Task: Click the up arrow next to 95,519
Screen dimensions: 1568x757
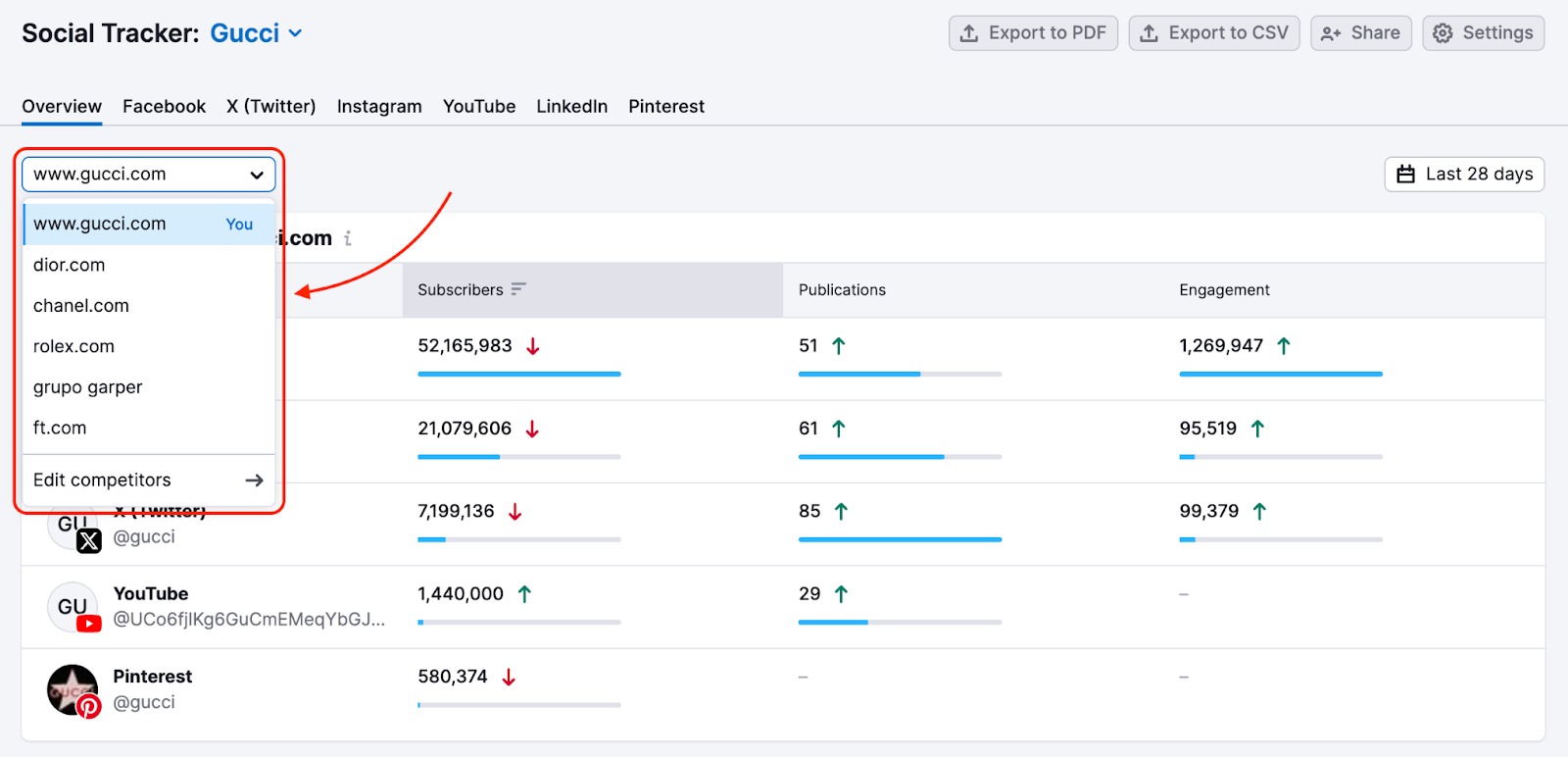Action: click(1258, 429)
